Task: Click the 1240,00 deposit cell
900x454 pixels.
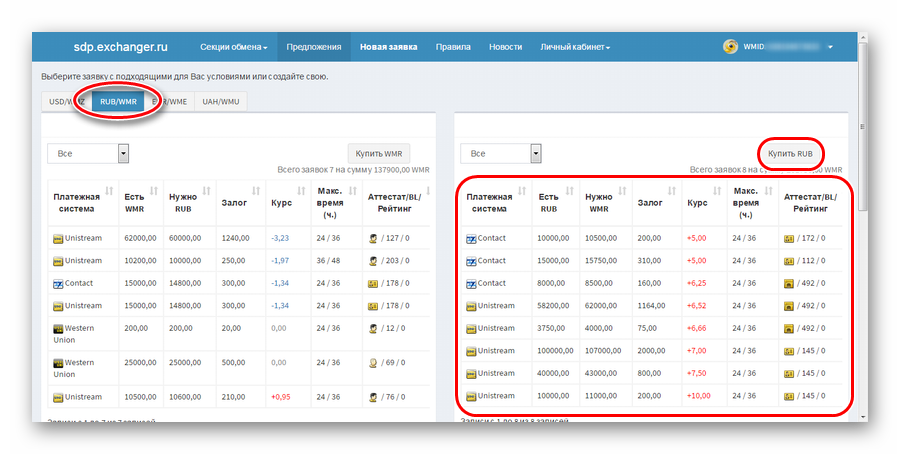Action: pos(235,238)
